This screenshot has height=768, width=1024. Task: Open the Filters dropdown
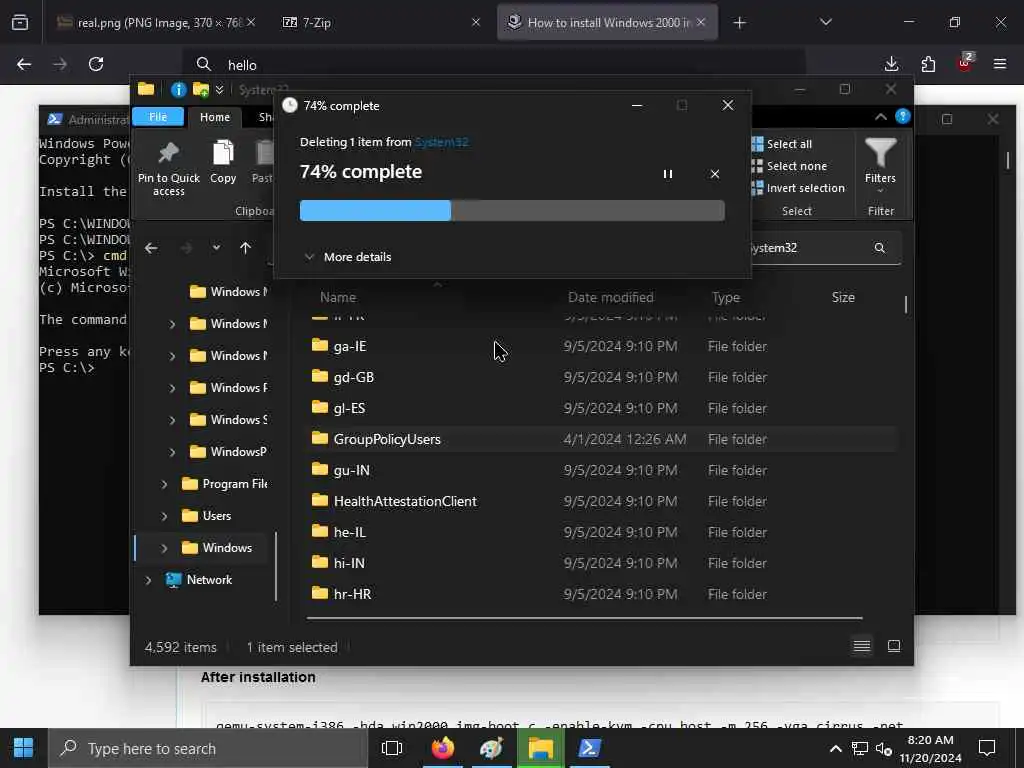coord(880,166)
